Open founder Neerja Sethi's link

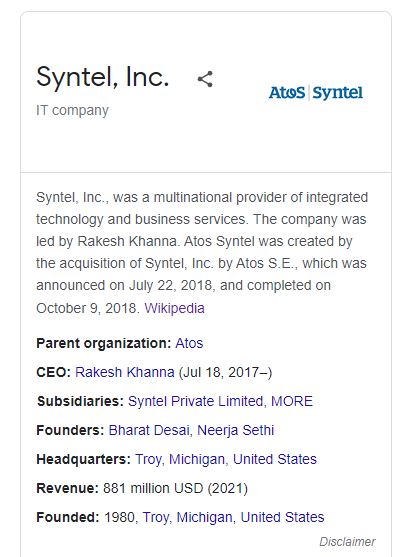pos(235,430)
